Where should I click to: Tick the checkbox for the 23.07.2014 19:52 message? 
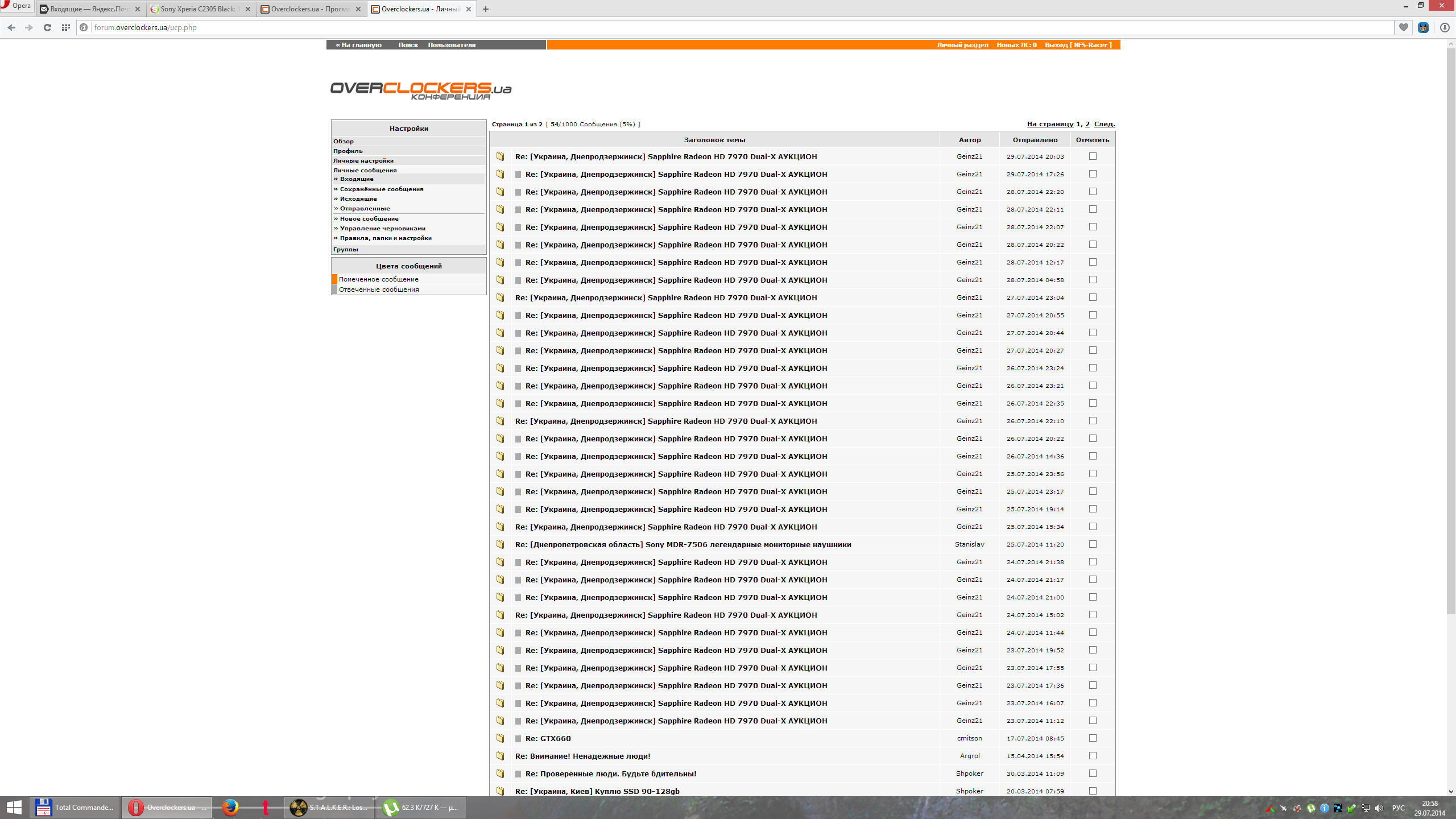coord(1093,650)
